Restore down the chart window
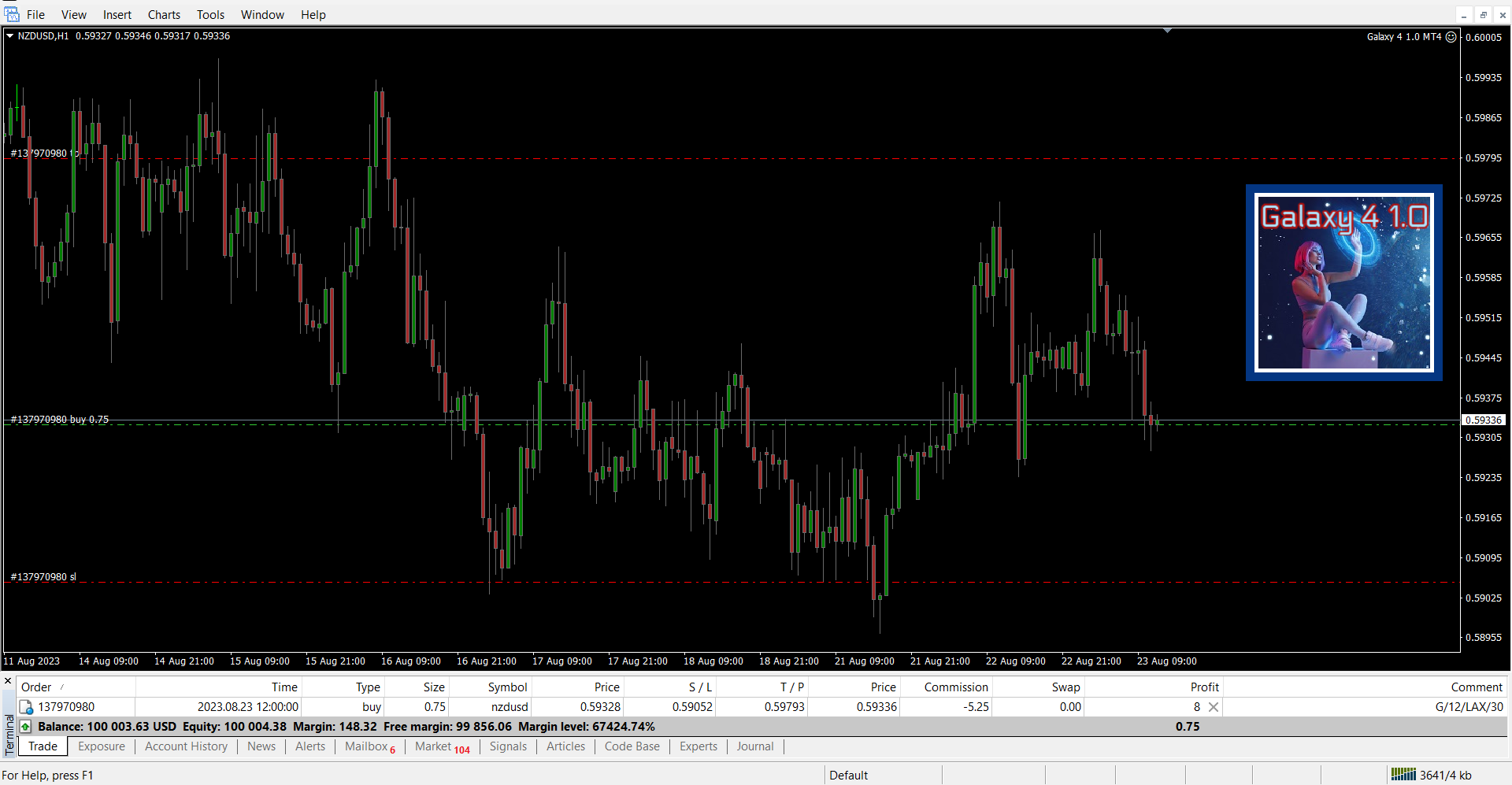 pyautogui.click(x=1483, y=15)
